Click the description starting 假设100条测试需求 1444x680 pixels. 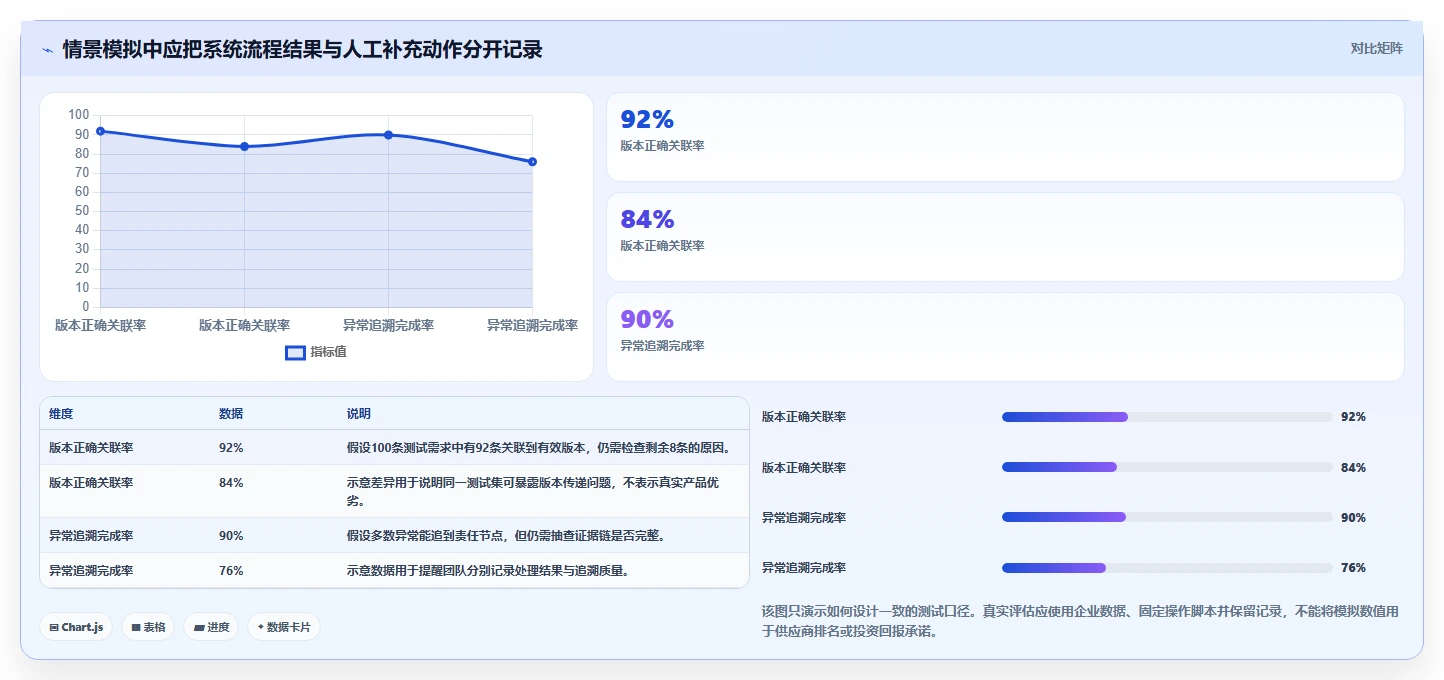539,447
